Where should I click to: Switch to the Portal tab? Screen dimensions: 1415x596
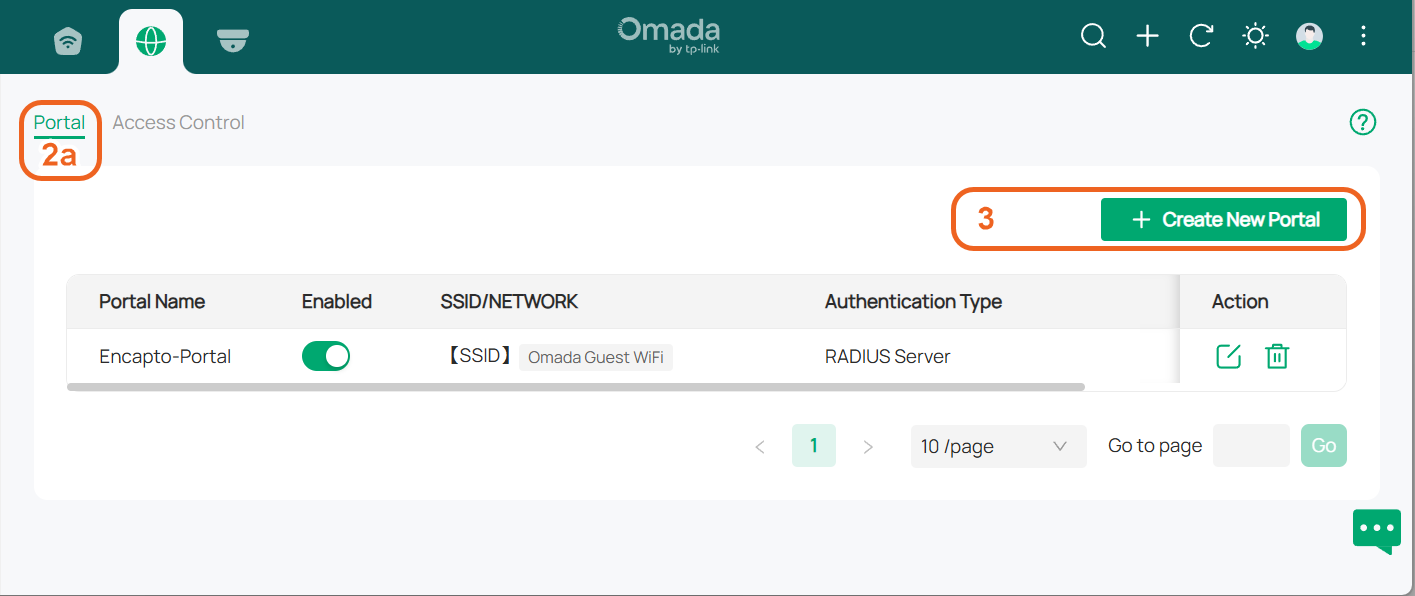click(59, 123)
